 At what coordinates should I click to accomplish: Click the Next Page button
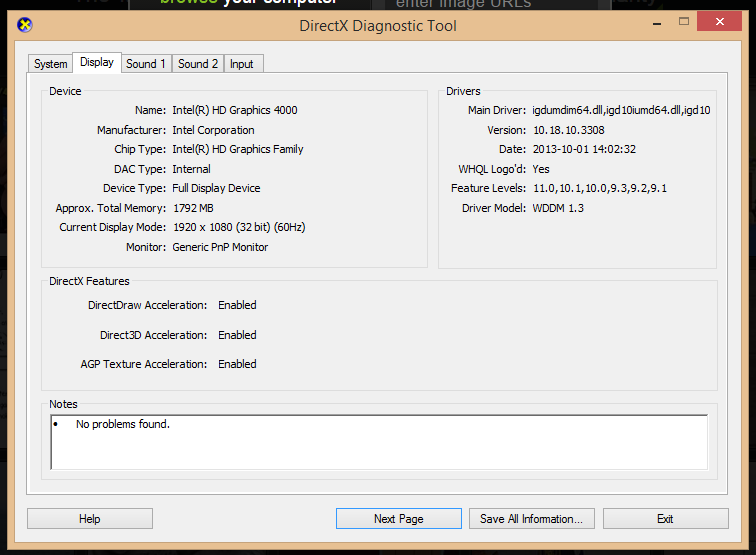(x=399, y=518)
